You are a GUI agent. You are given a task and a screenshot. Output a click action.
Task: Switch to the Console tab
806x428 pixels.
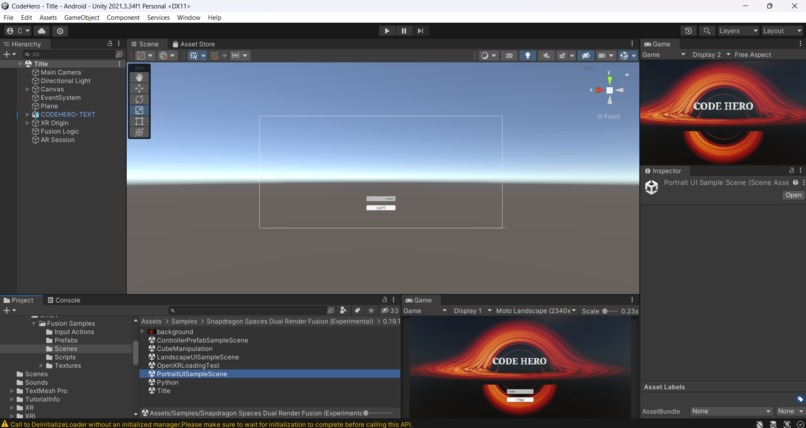pos(64,300)
